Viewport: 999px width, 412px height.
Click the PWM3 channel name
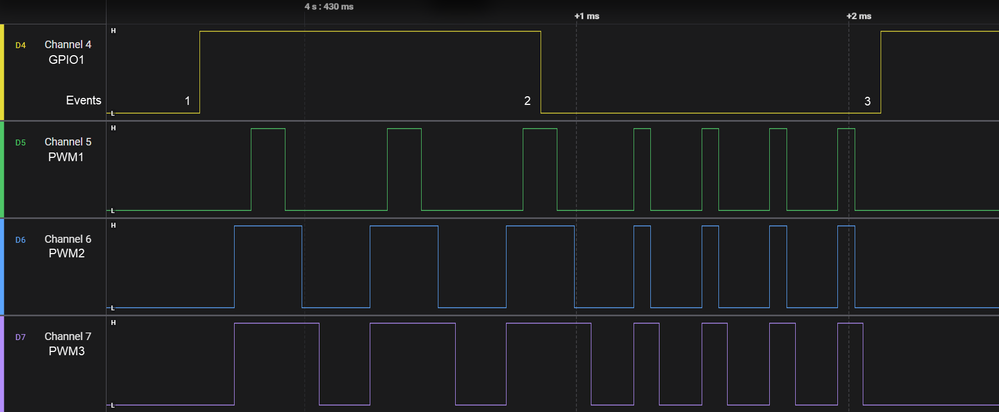(68, 351)
